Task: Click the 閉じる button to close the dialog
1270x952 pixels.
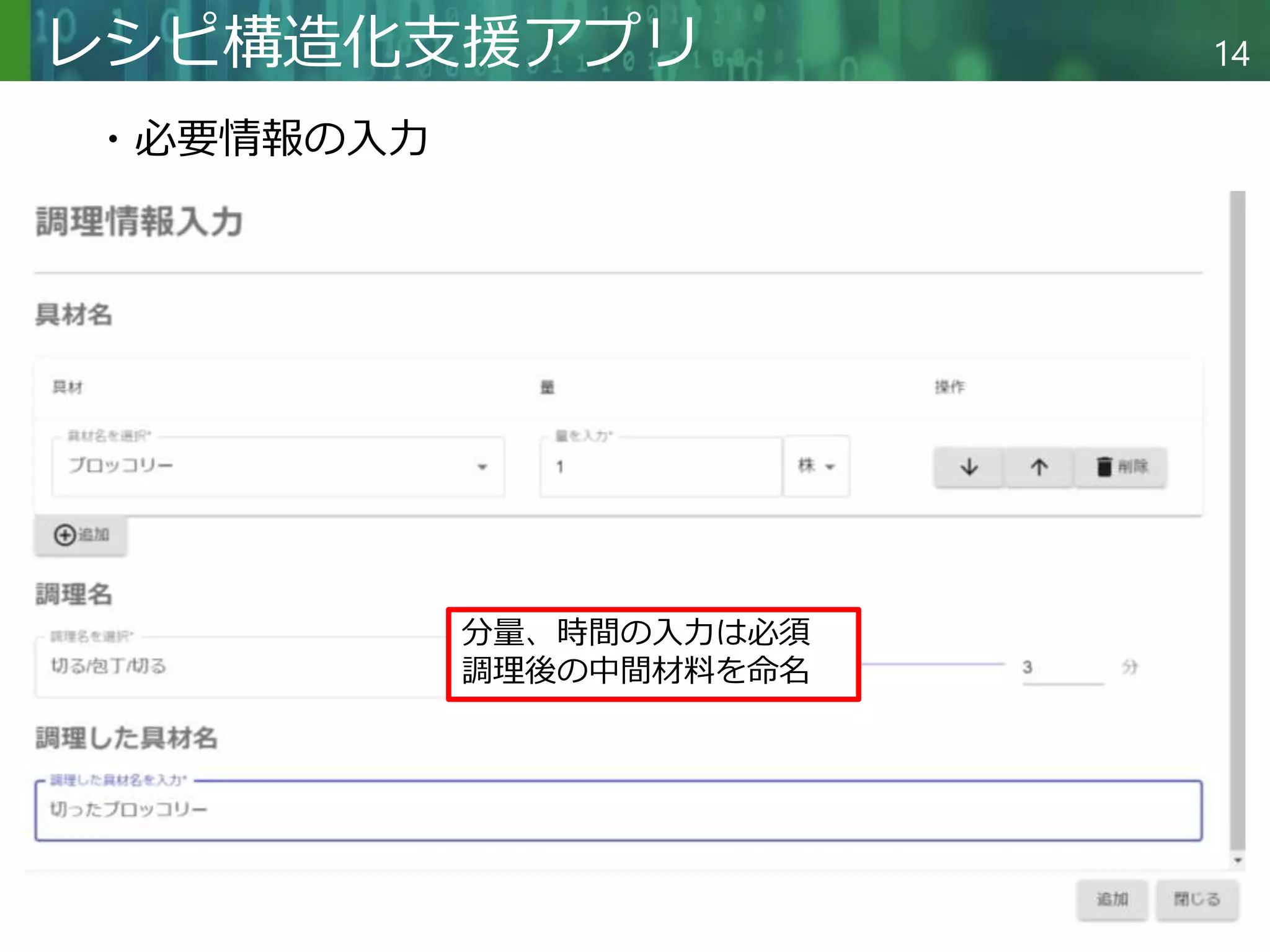Action: 1197,899
